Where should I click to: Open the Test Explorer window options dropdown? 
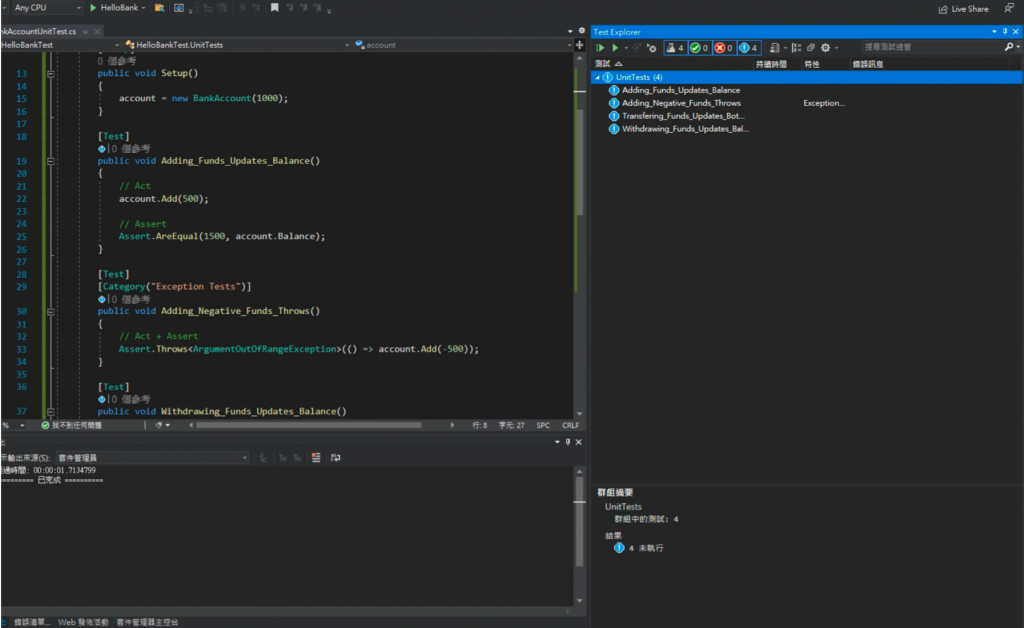tap(994, 31)
